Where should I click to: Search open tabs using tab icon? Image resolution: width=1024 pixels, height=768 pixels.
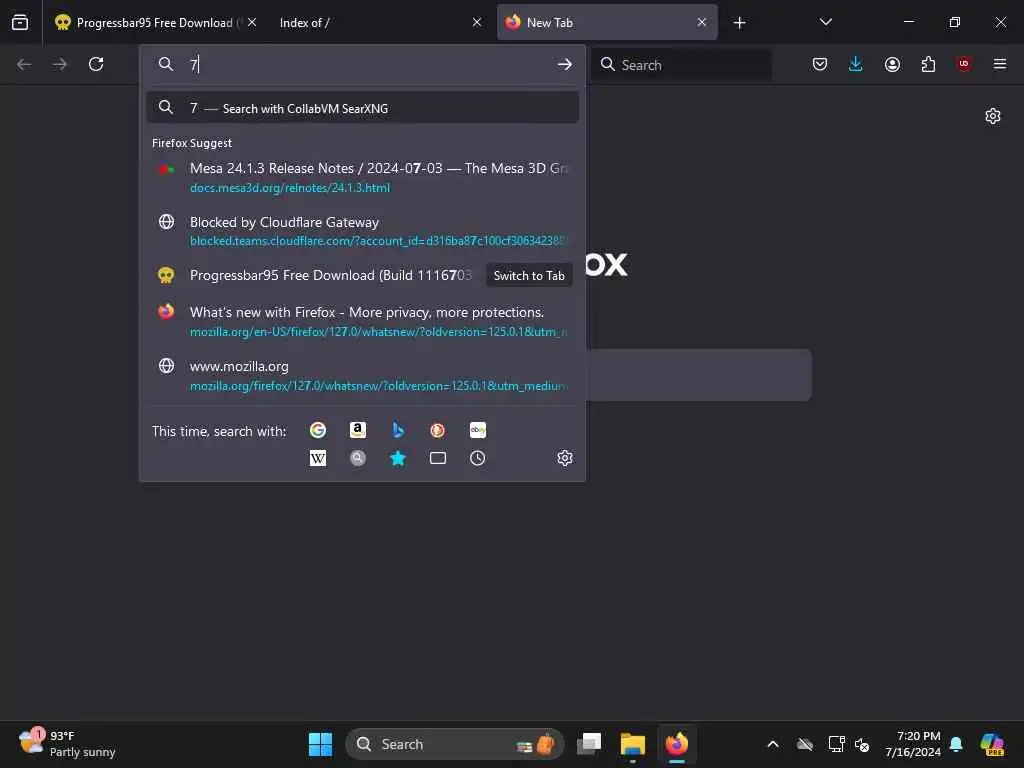coord(438,458)
